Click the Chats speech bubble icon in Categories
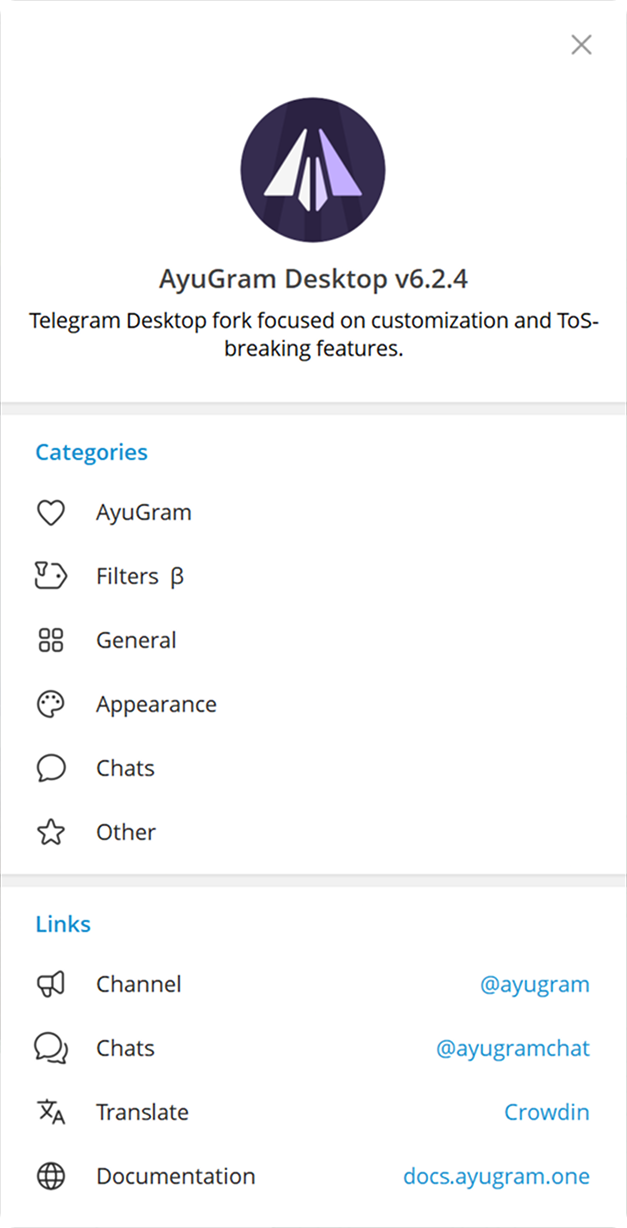Screen dimensions: 627x1228 coord(51,768)
